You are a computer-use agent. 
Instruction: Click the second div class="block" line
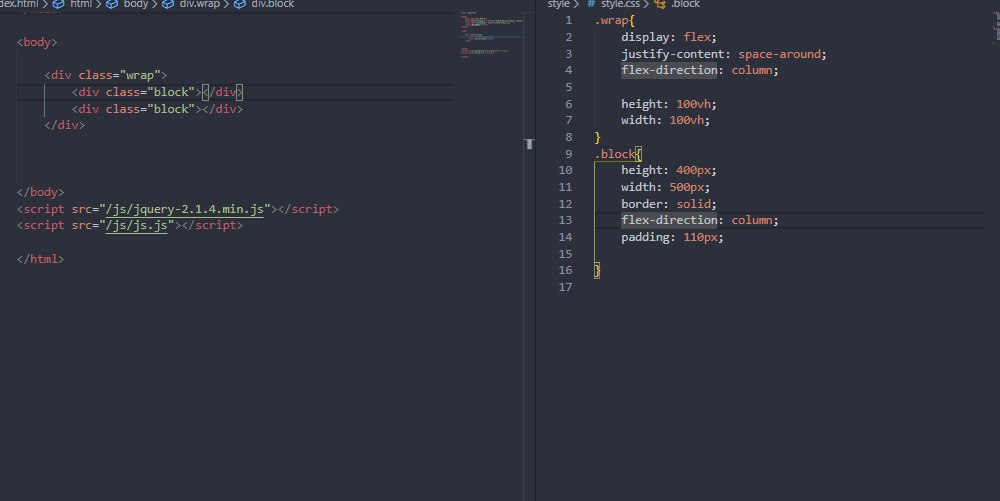click(x=158, y=109)
